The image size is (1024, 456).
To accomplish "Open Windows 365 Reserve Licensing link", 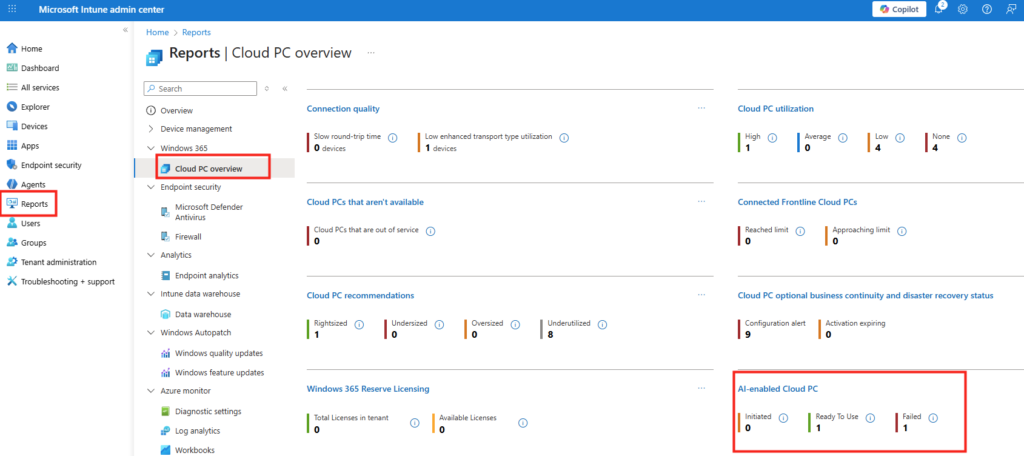I will (x=368, y=388).
